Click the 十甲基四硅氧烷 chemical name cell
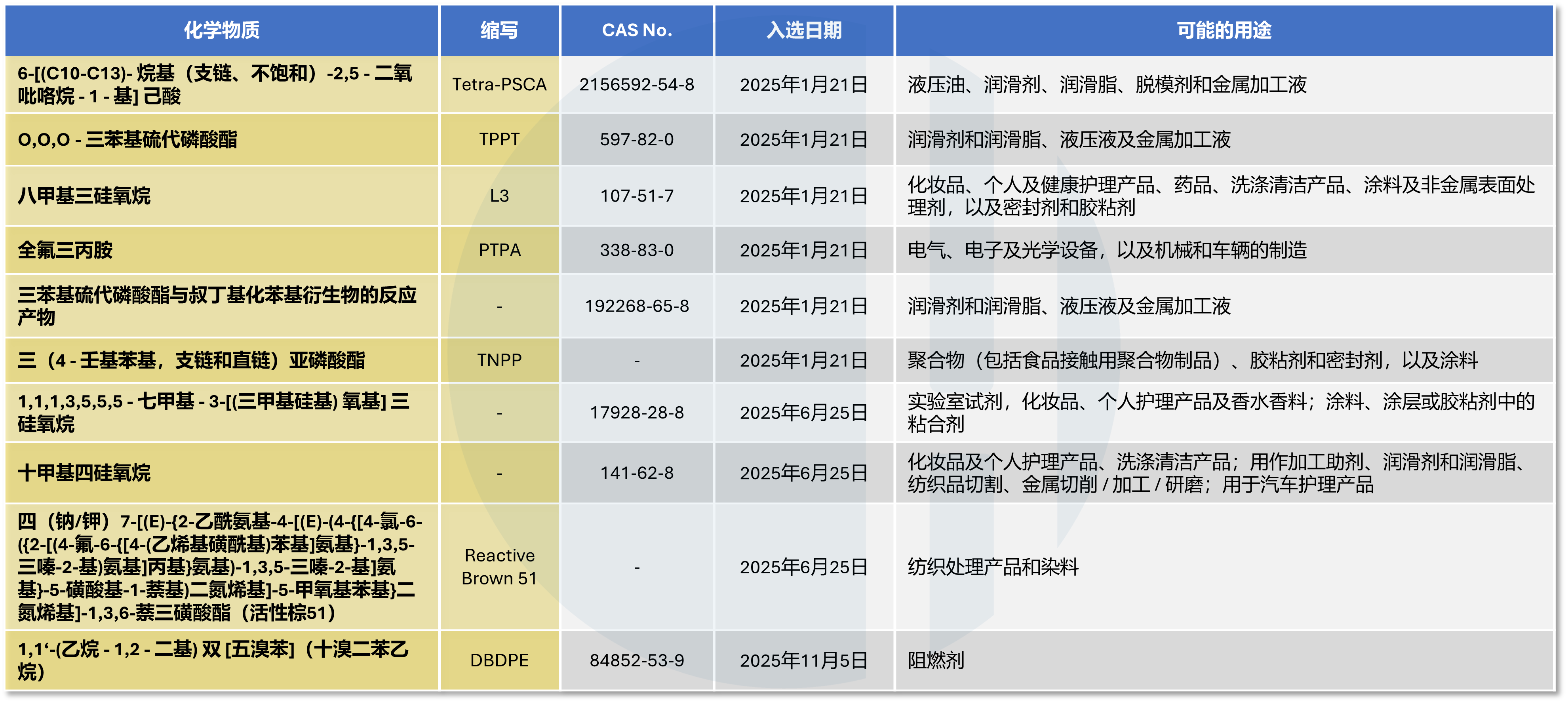Screen dimensions: 1568x704 pos(84,473)
